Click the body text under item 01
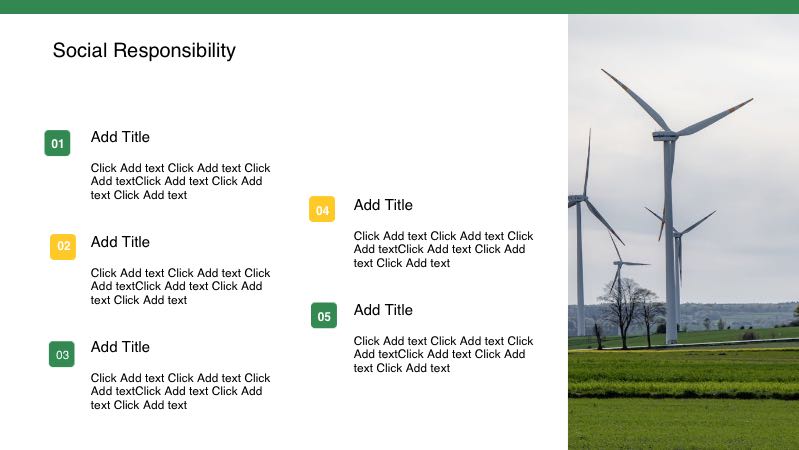 180,181
